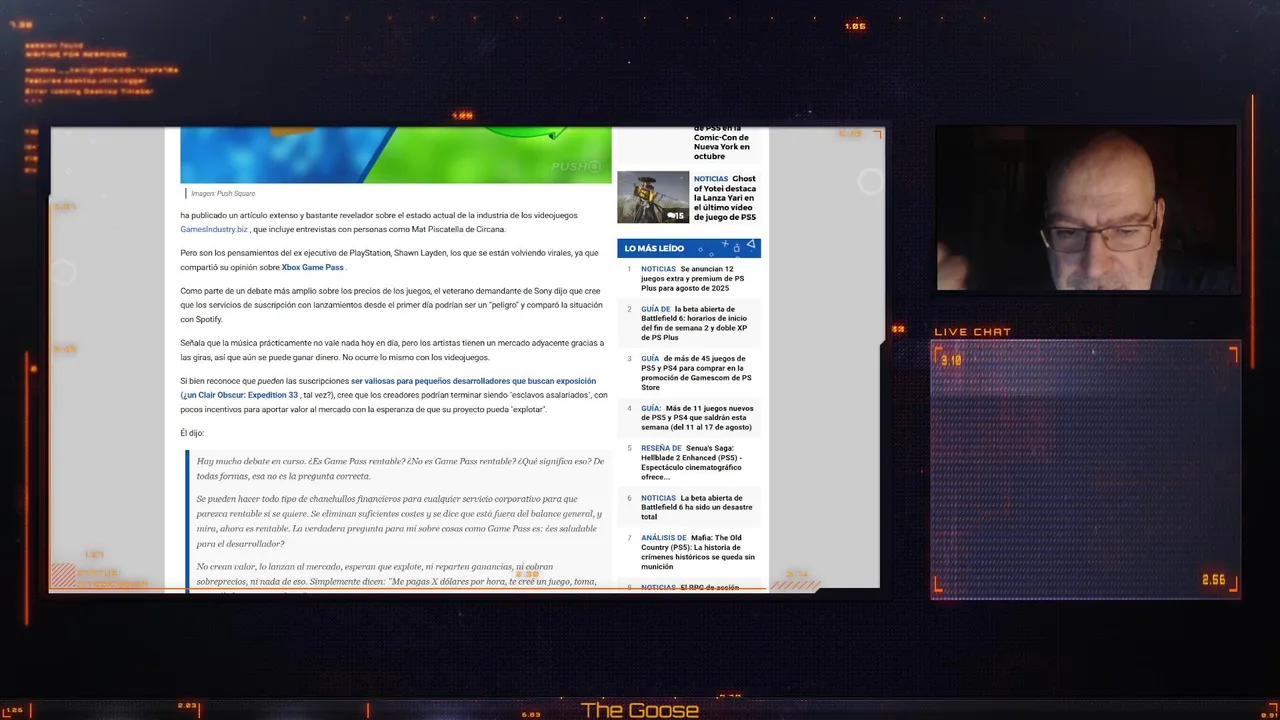Open the GamesIndustry.biz link in the article
Screen dimensions: 1280x720
coord(213,229)
